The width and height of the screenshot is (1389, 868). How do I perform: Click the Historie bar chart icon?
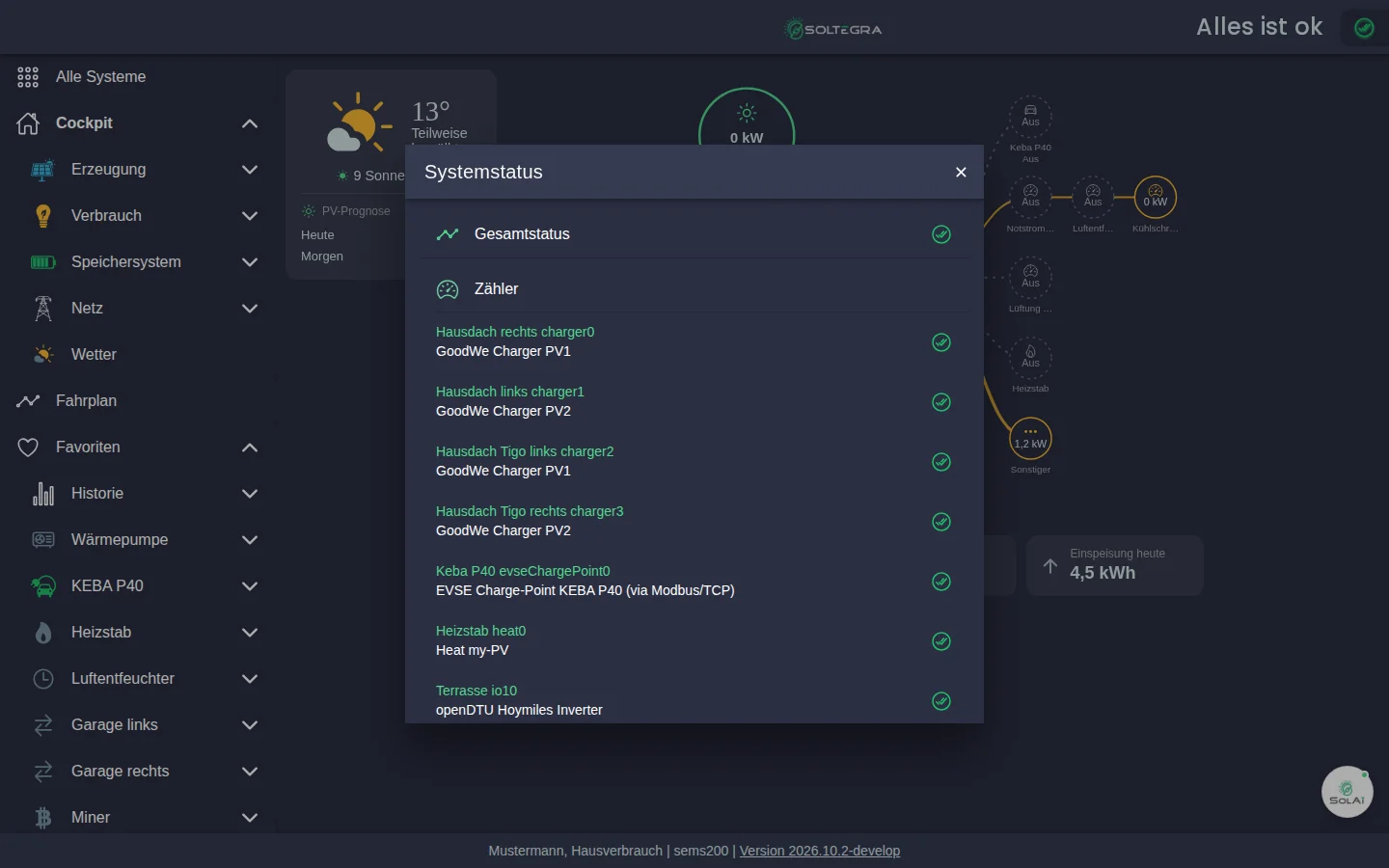(x=43, y=494)
